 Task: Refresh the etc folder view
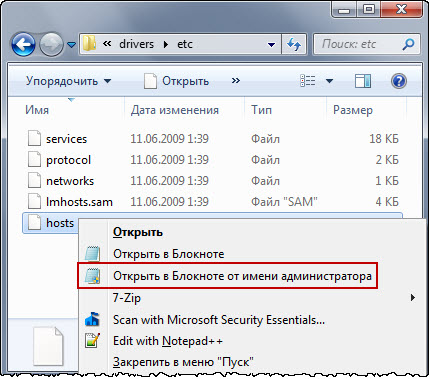[294, 44]
